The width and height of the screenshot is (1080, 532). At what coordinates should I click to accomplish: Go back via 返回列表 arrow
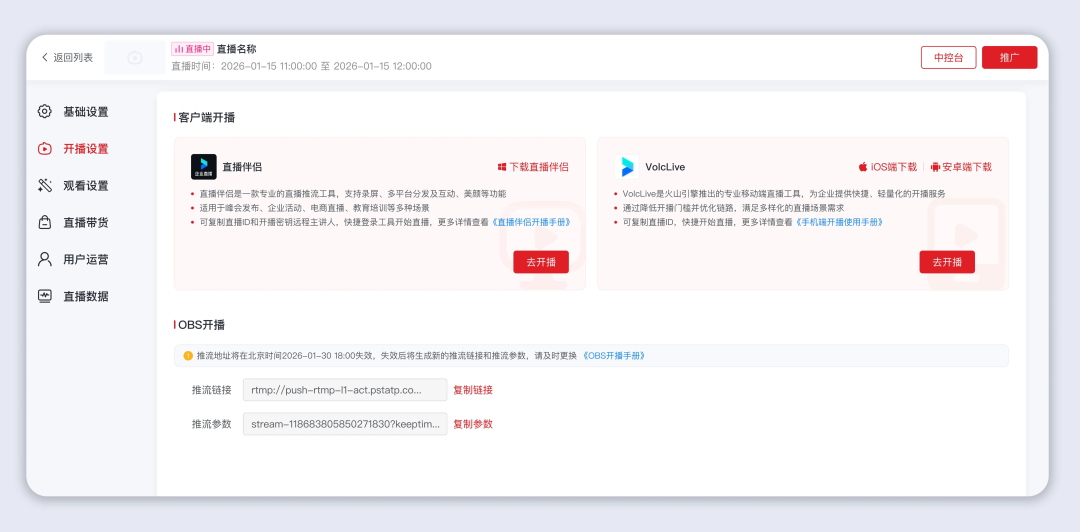click(x=45, y=58)
